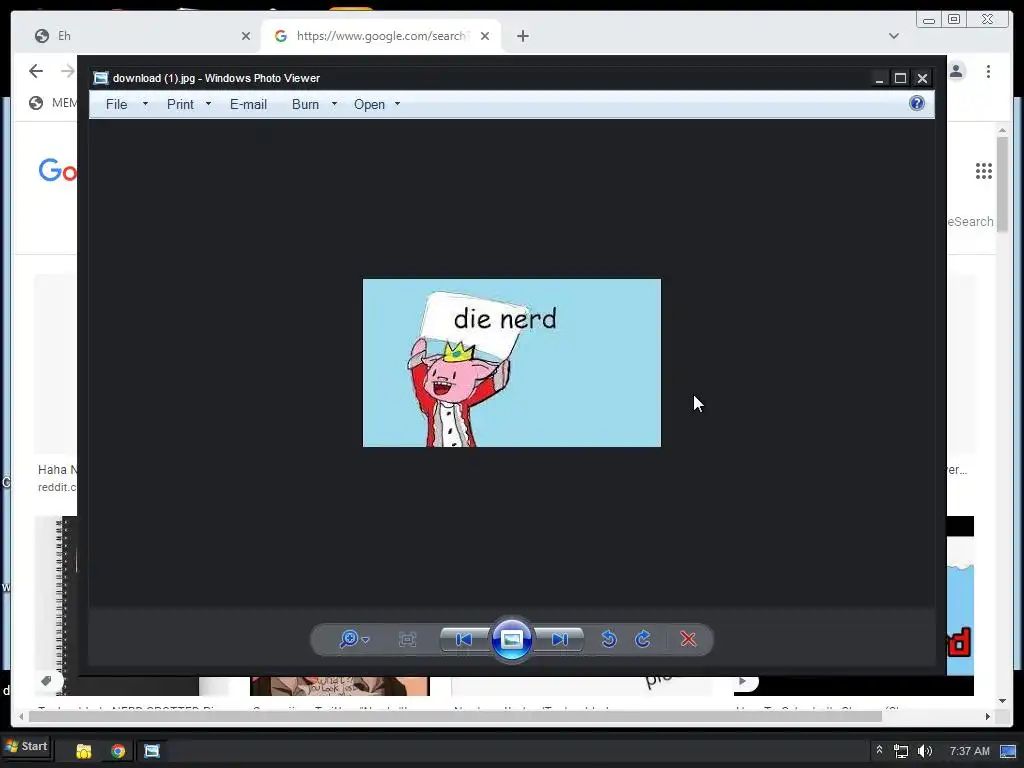Open the Burn menu
Viewport: 1024px width, 768px height.
tap(305, 104)
